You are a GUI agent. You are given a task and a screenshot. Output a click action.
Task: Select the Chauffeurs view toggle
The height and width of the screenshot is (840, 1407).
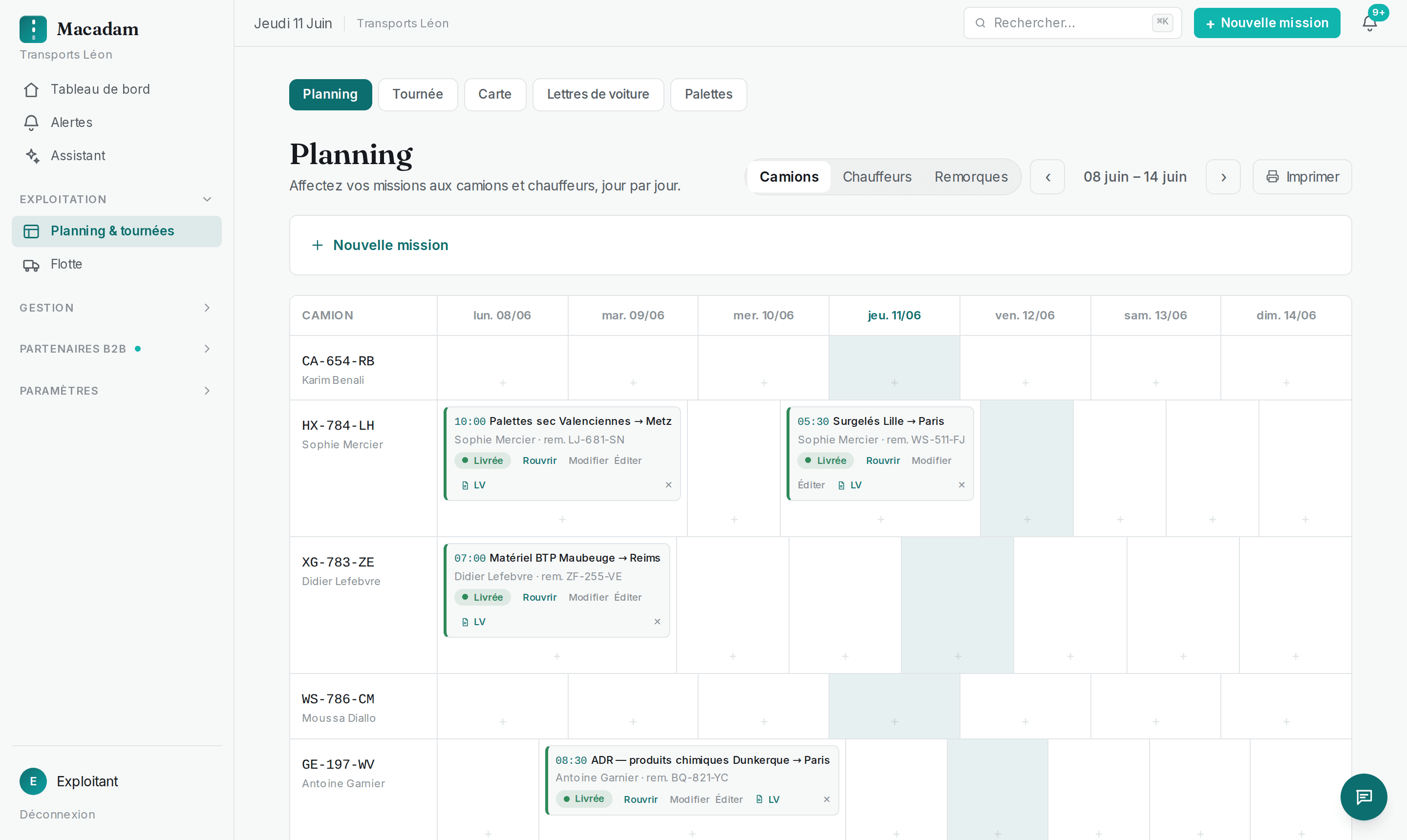pyautogui.click(x=877, y=177)
